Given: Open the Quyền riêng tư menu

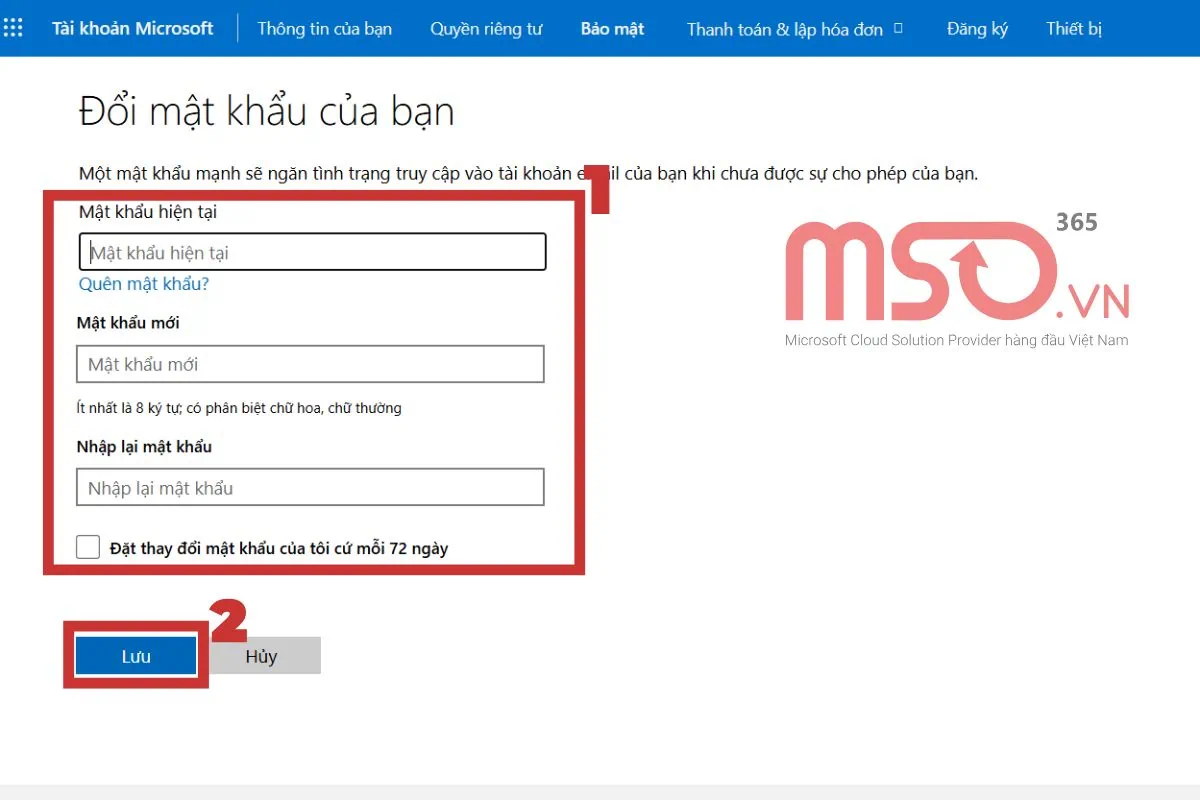Looking at the screenshot, I should [487, 29].
